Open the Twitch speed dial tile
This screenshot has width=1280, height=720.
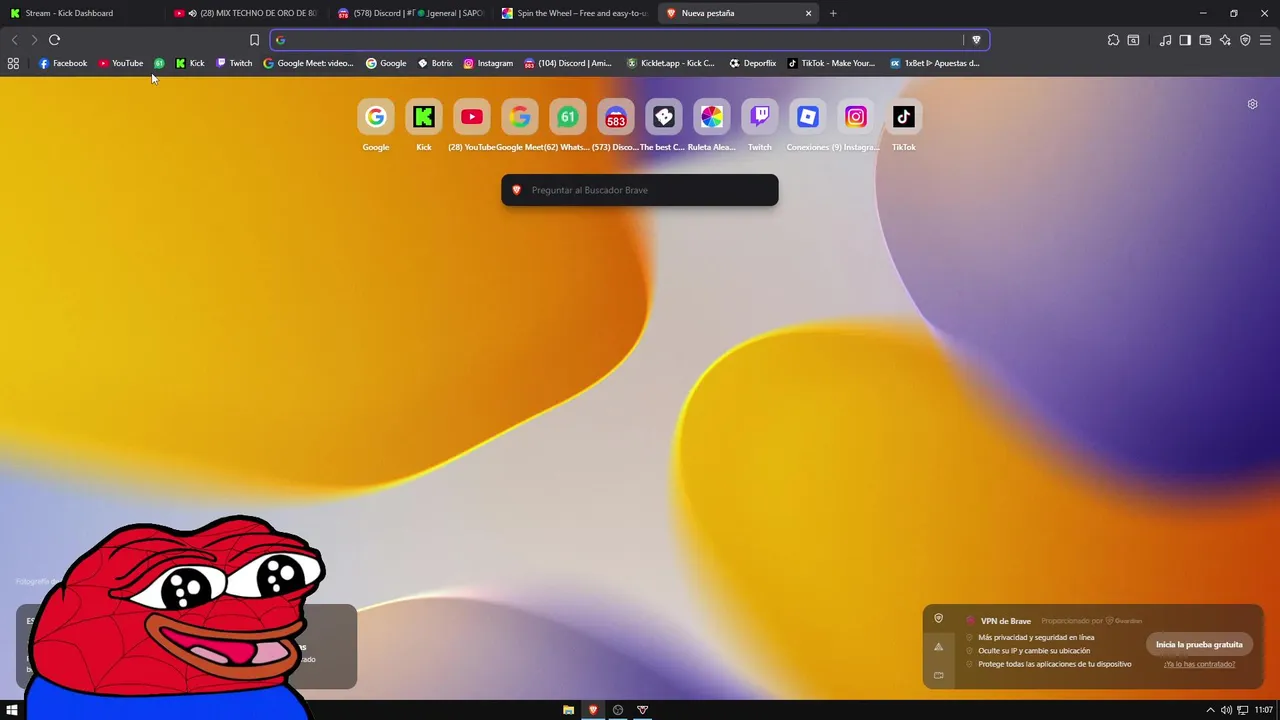click(760, 117)
